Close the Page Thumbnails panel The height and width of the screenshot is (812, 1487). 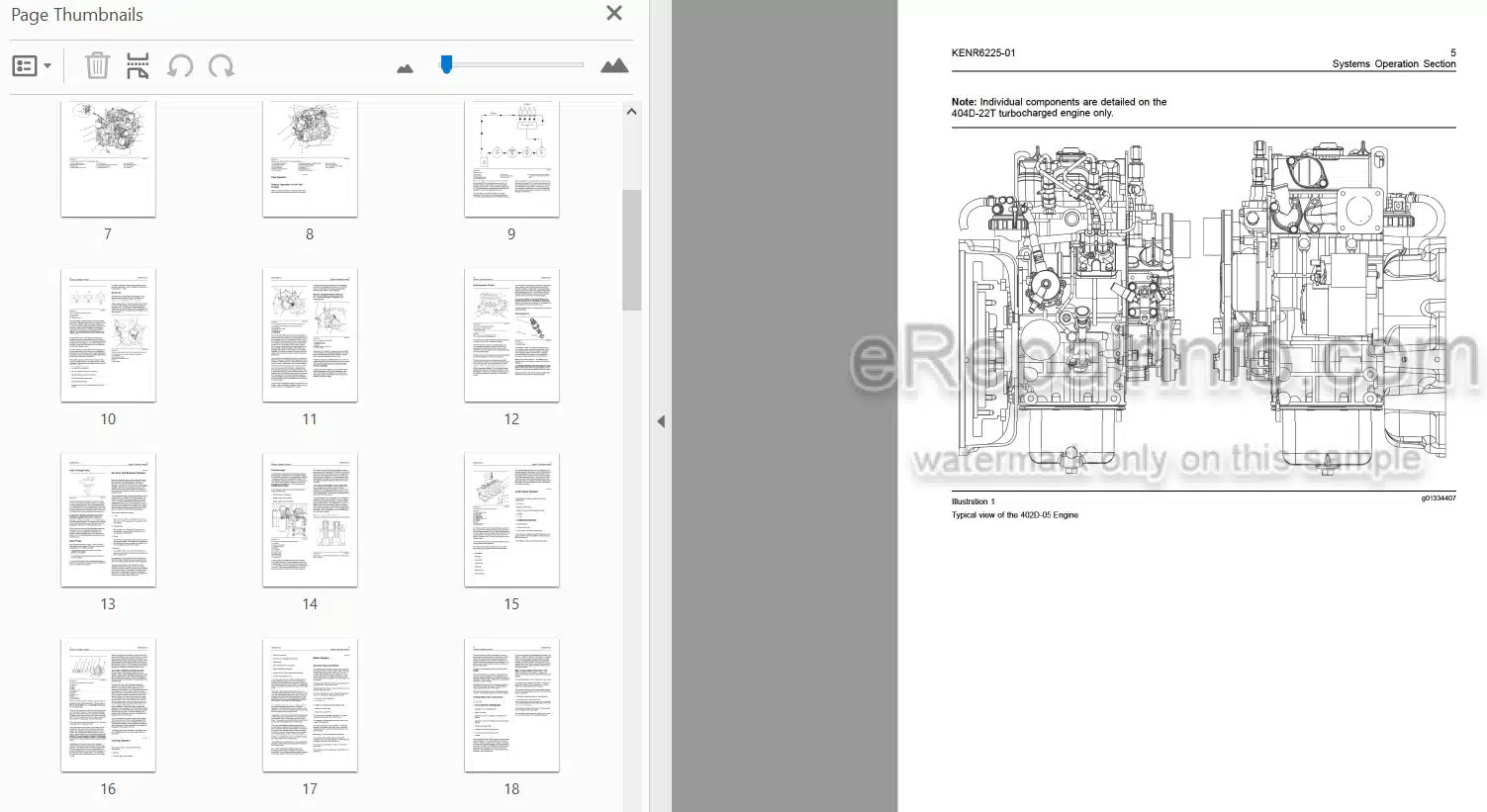pos(614,13)
